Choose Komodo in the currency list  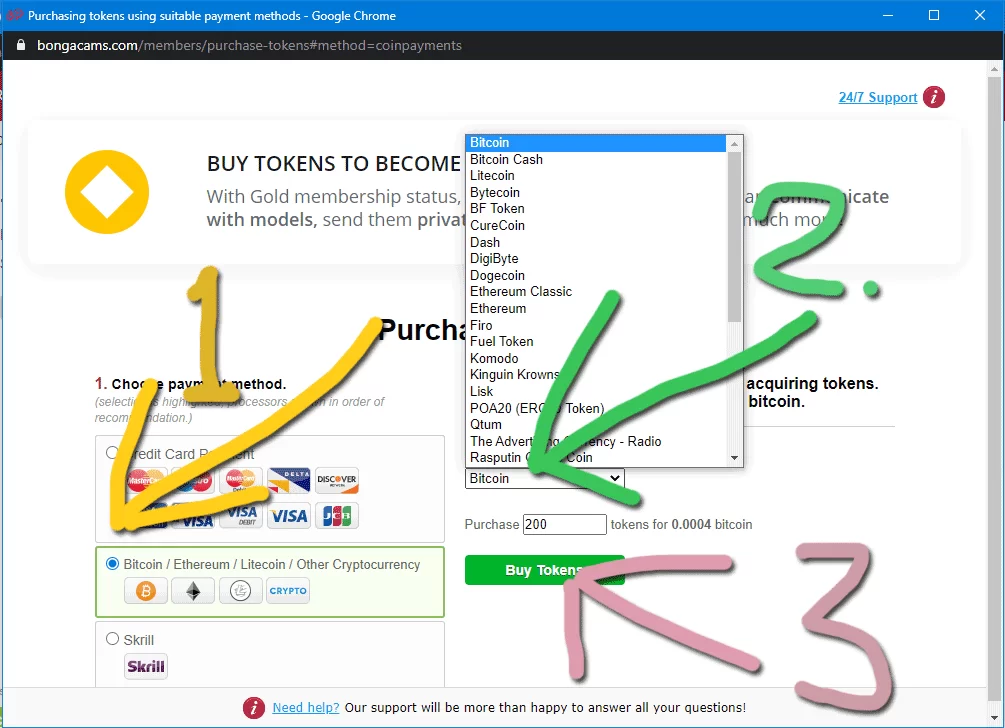pos(596,358)
